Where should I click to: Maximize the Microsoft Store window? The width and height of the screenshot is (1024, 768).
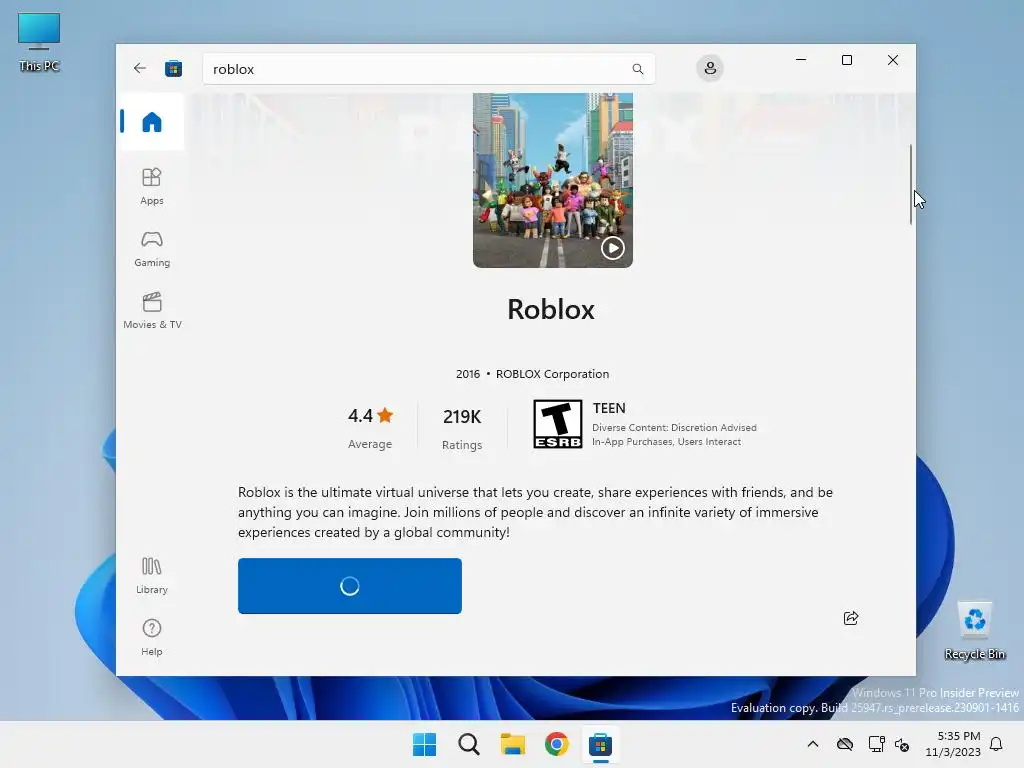(846, 60)
